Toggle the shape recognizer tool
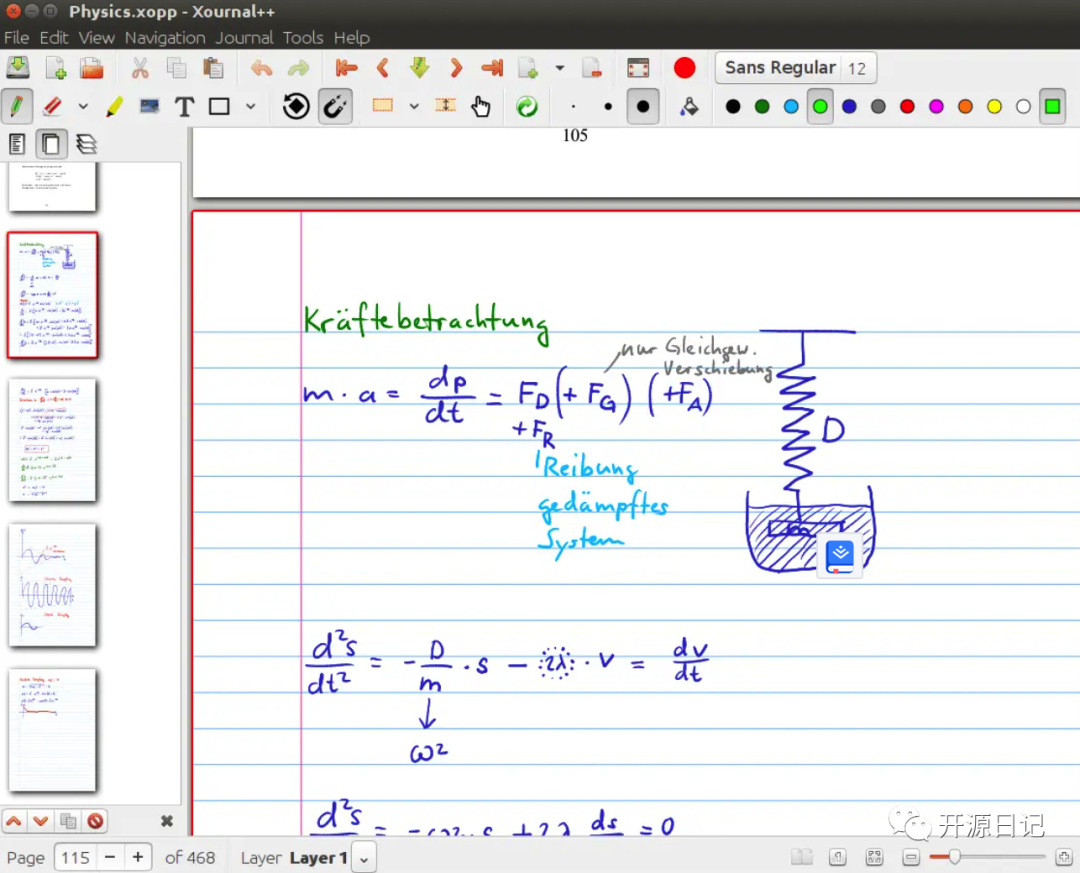 tap(296, 107)
